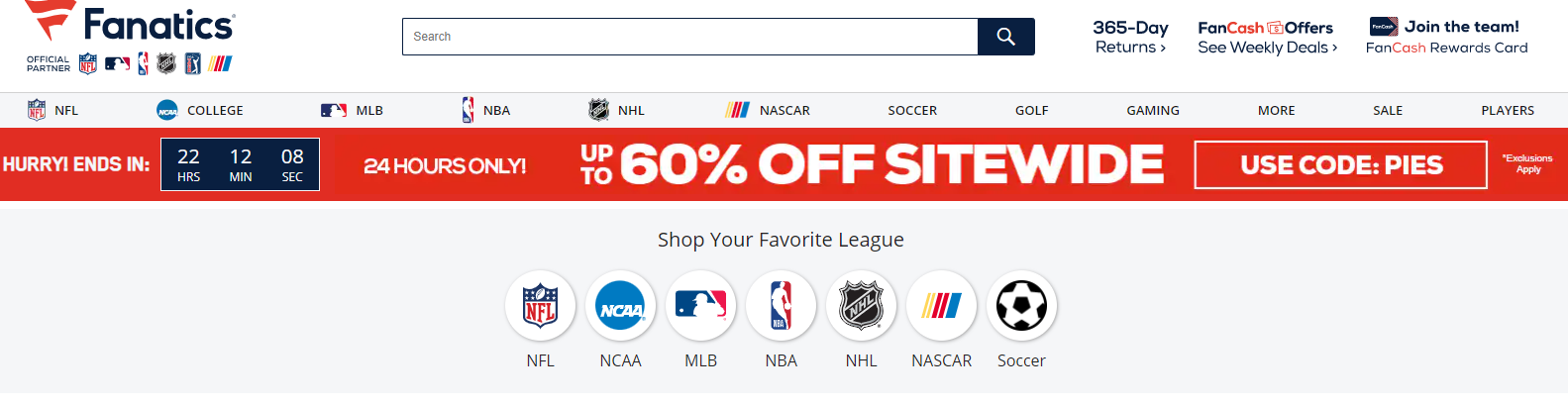Viewport: 1568px width, 406px height.
Task: Go to Fanatics home via logo
Action: (x=130, y=24)
